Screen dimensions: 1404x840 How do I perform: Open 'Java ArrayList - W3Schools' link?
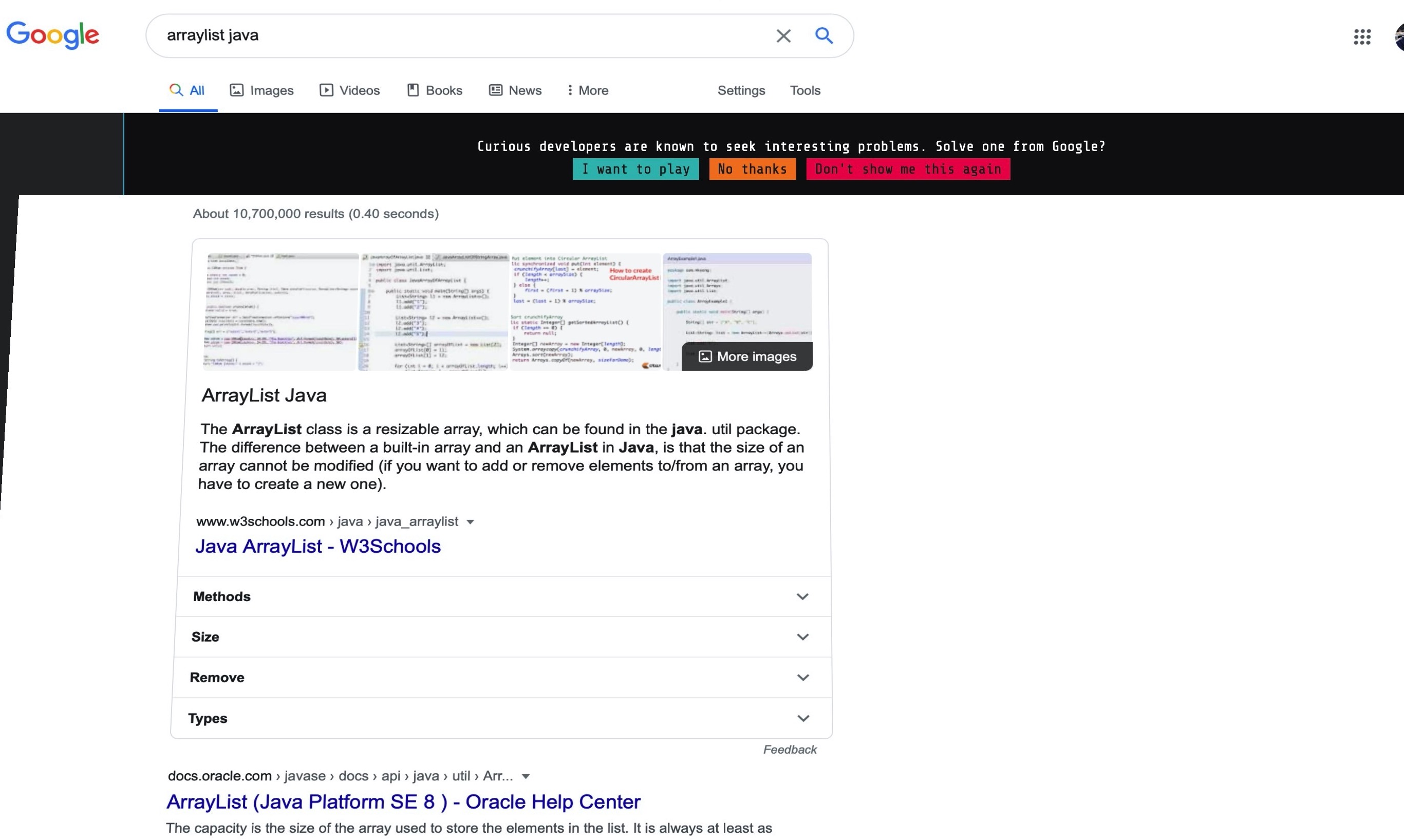pos(317,546)
